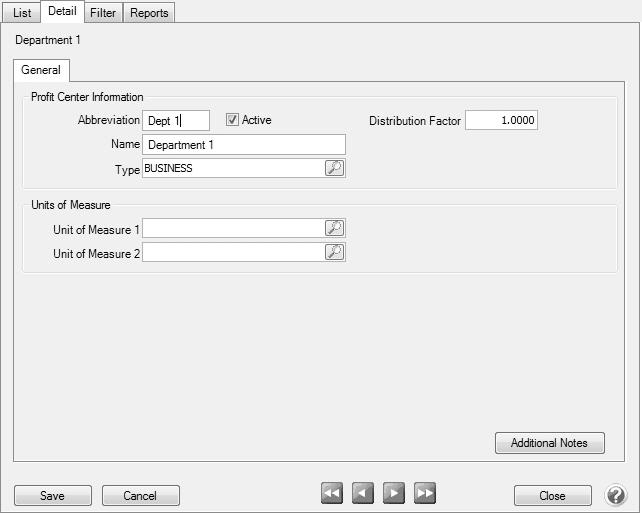Click into the Abbreviation field
This screenshot has height=514, width=642.
coord(176,121)
